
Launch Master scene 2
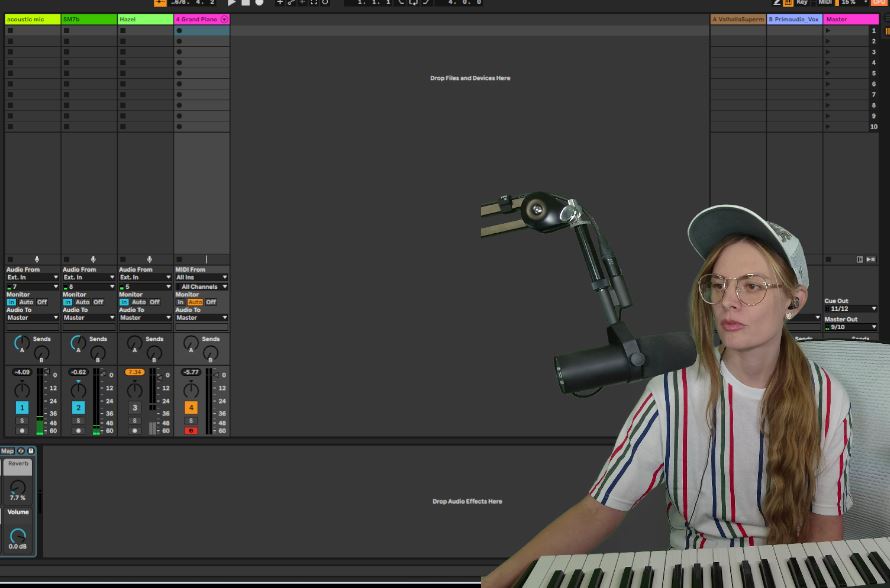click(x=828, y=41)
